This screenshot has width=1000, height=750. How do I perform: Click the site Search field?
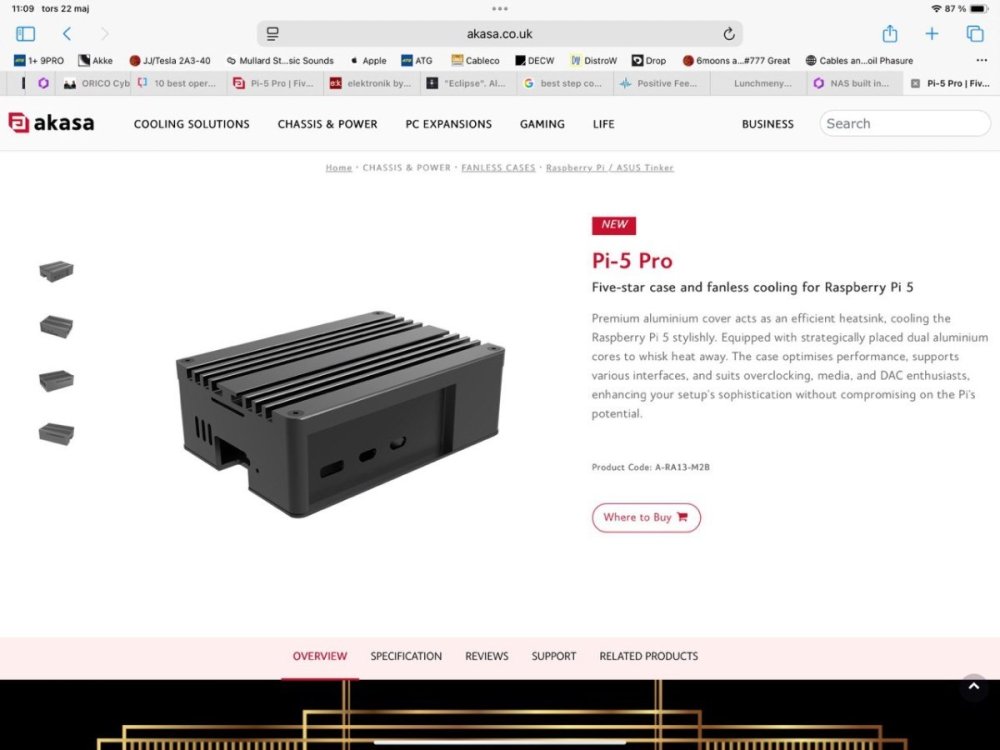[x=905, y=124]
